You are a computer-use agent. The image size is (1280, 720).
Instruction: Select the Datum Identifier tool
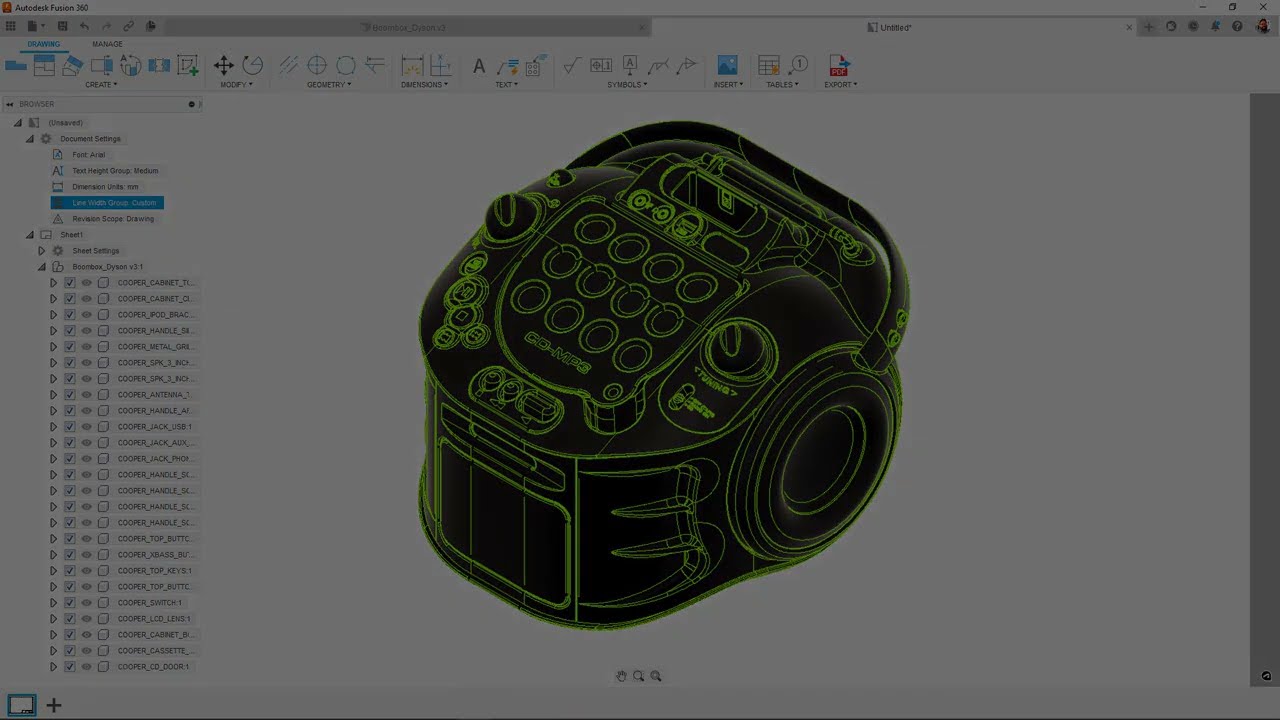[630, 66]
